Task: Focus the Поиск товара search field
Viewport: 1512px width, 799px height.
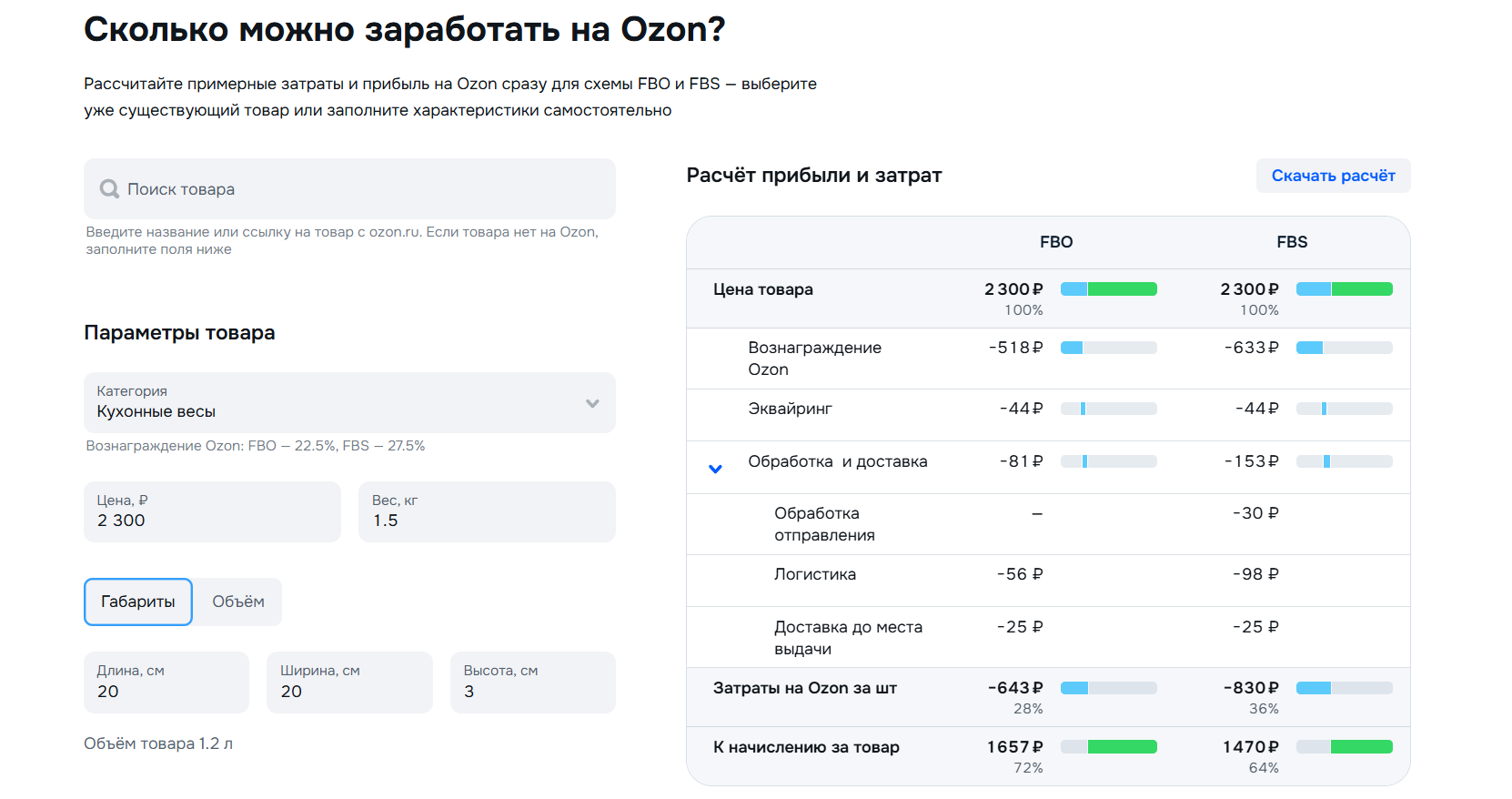Action: 349,189
